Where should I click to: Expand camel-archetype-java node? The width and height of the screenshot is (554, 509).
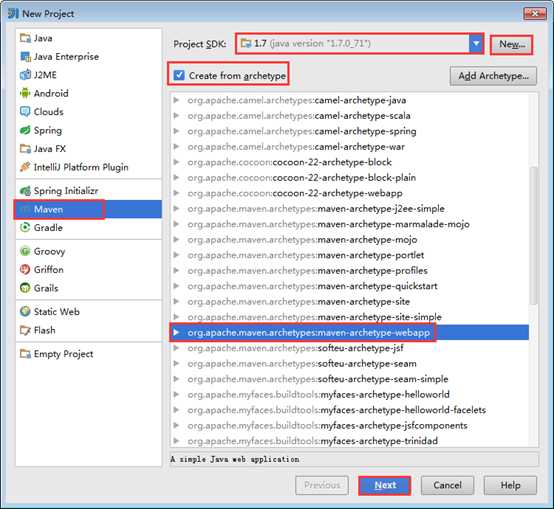[176, 100]
